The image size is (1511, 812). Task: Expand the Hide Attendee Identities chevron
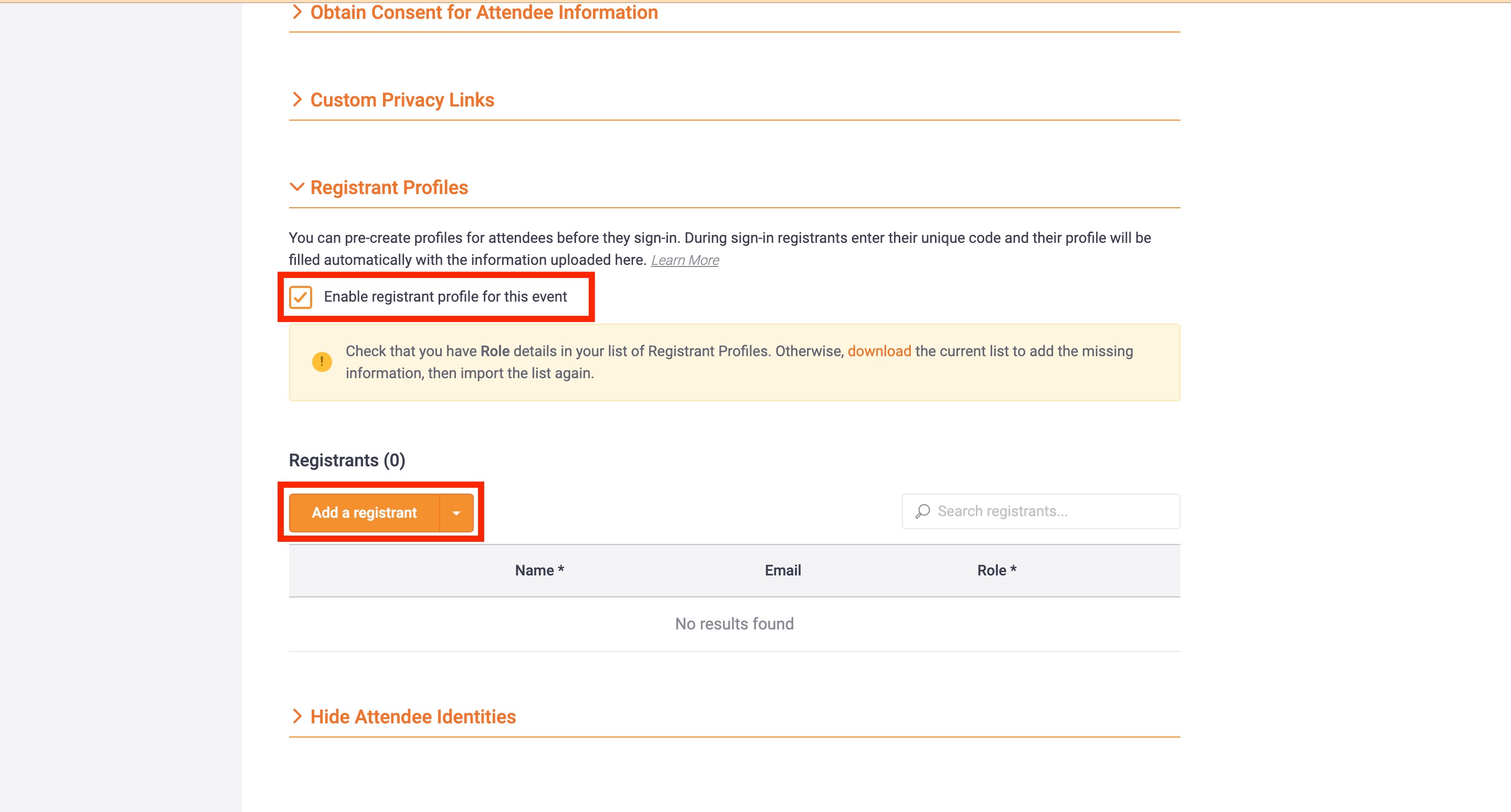click(297, 716)
